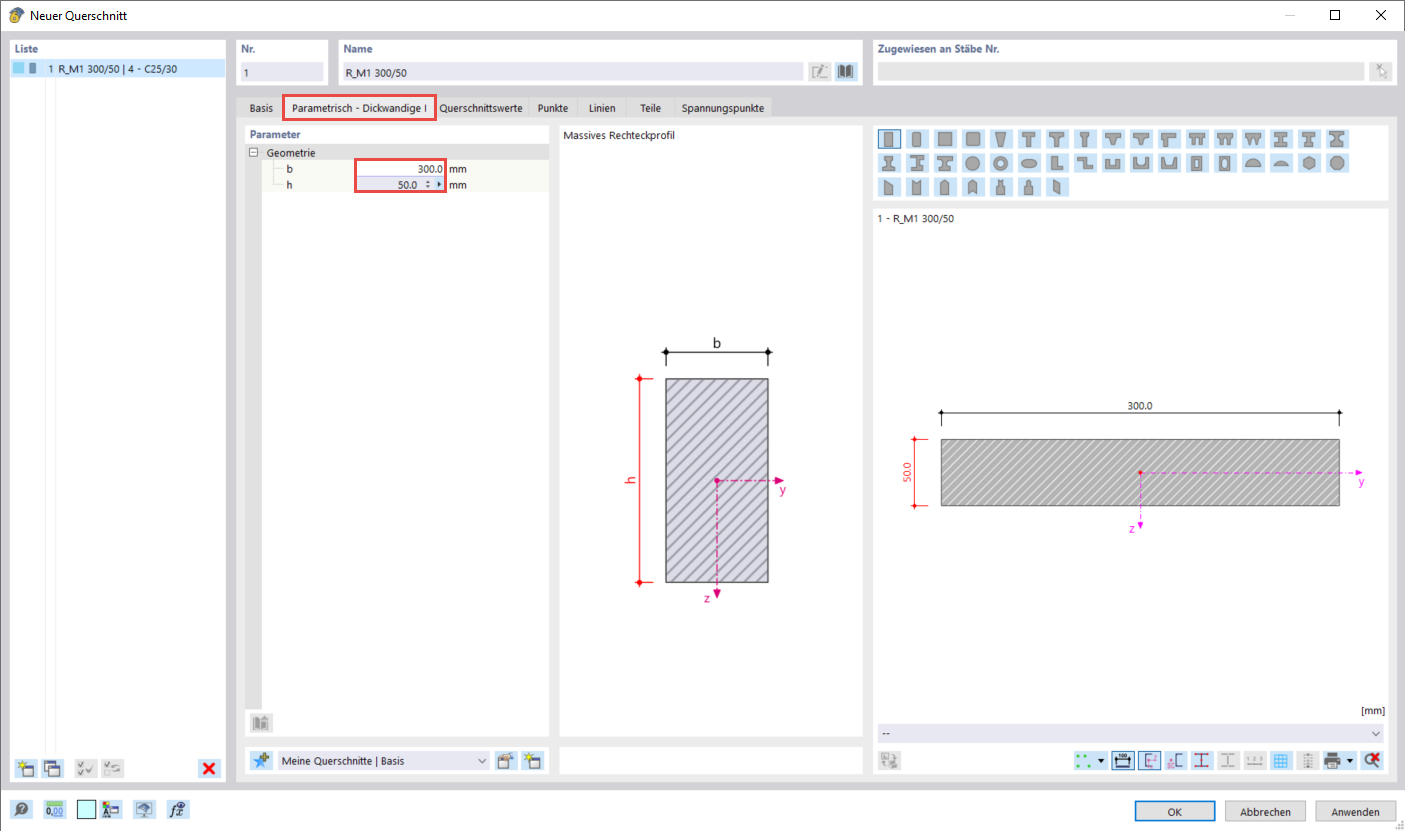Image resolution: width=1405 pixels, height=831 pixels.
Task: Select the circle cross-section shape
Action: [x=972, y=163]
